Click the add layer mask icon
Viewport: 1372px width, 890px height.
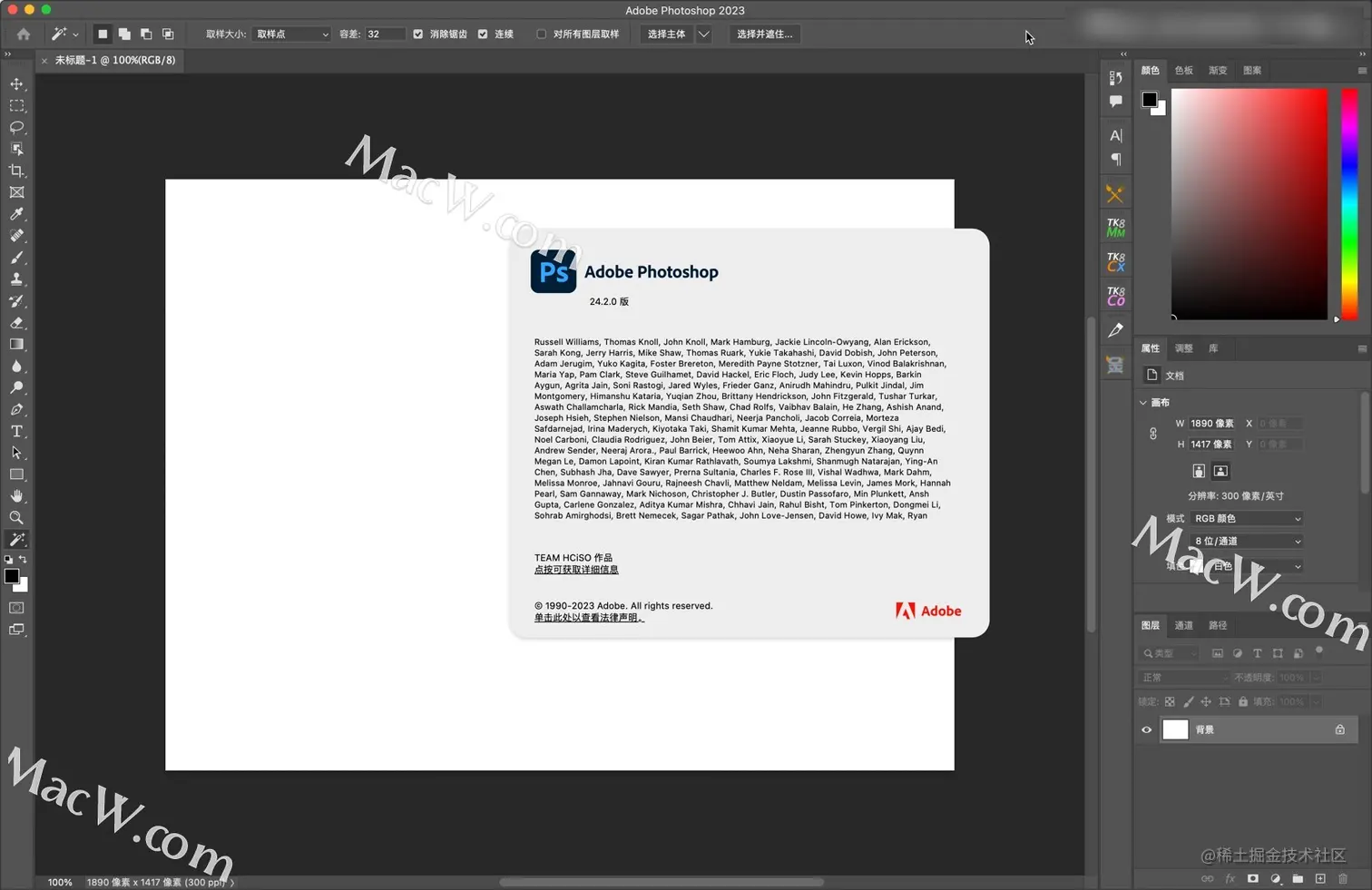(x=1253, y=878)
